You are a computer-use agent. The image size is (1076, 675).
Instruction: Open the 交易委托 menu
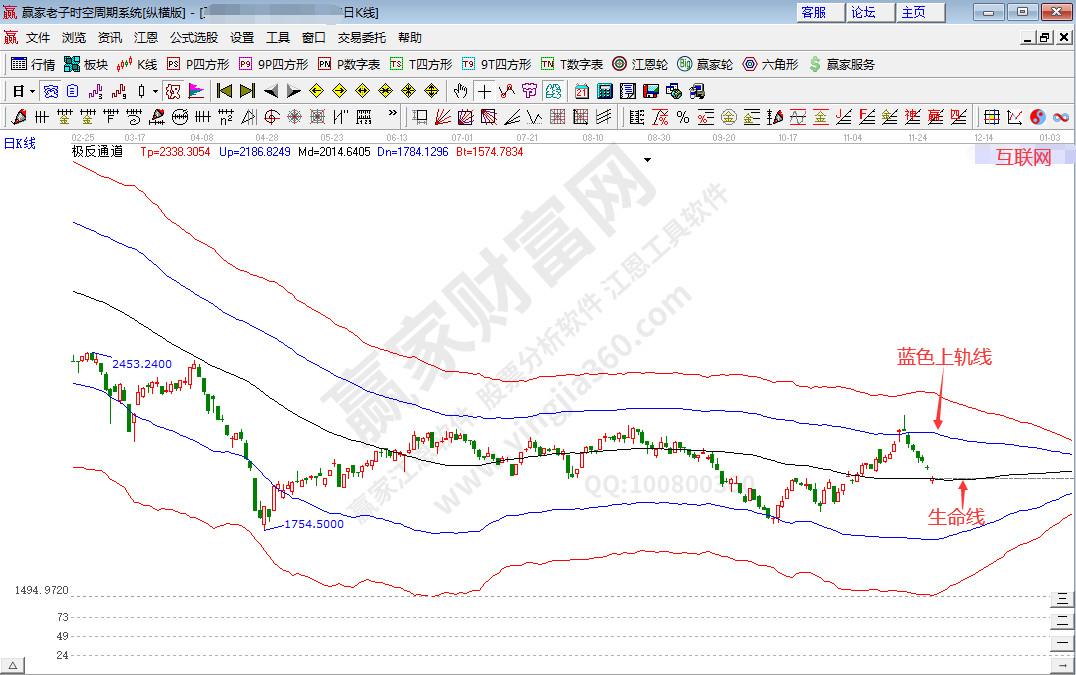point(361,37)
